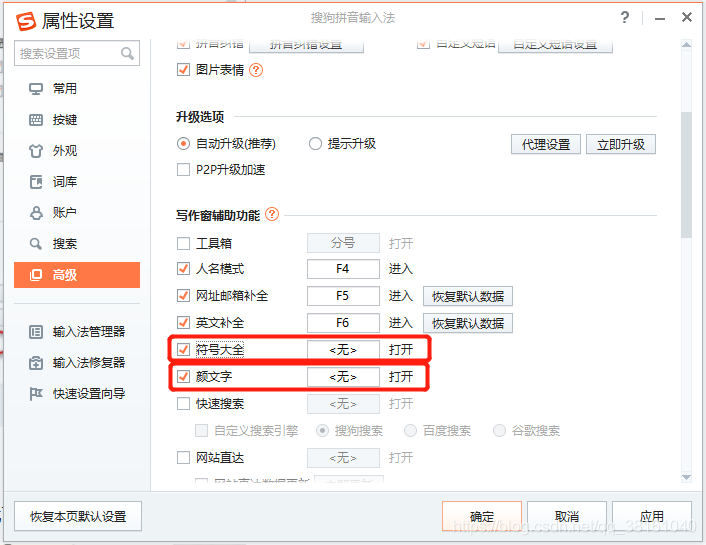Screen dimensions: 706x545
Task: Select 百度搜索 radio option
Action: point(410,431)
